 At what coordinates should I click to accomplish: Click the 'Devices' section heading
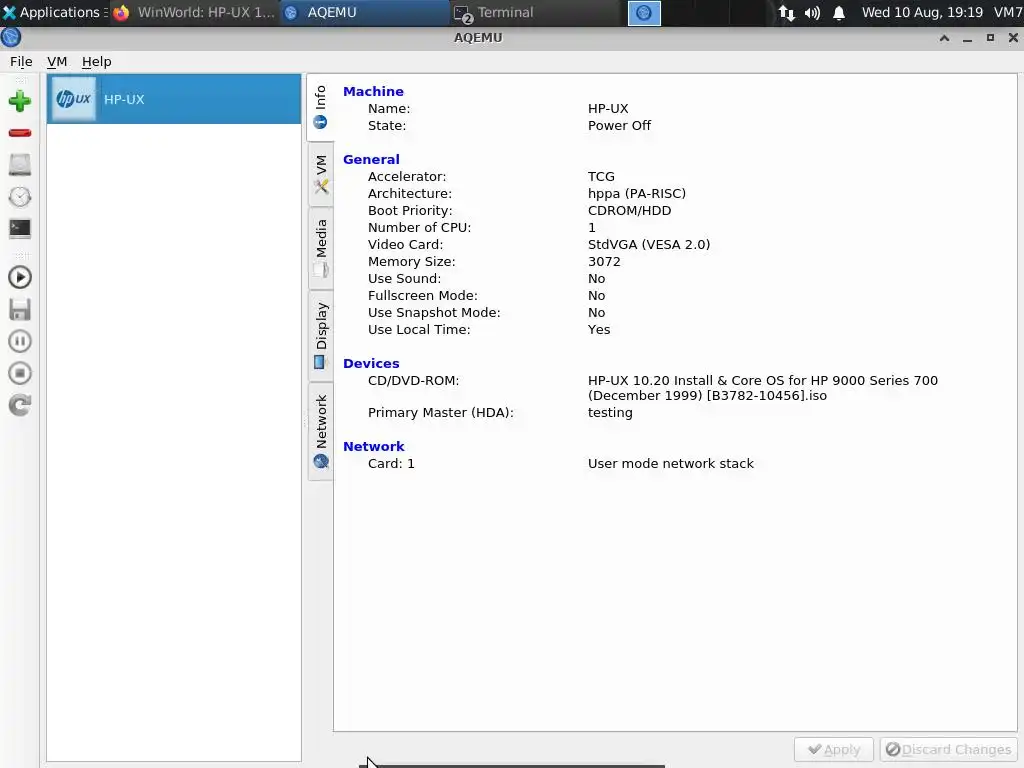point(371,363)
